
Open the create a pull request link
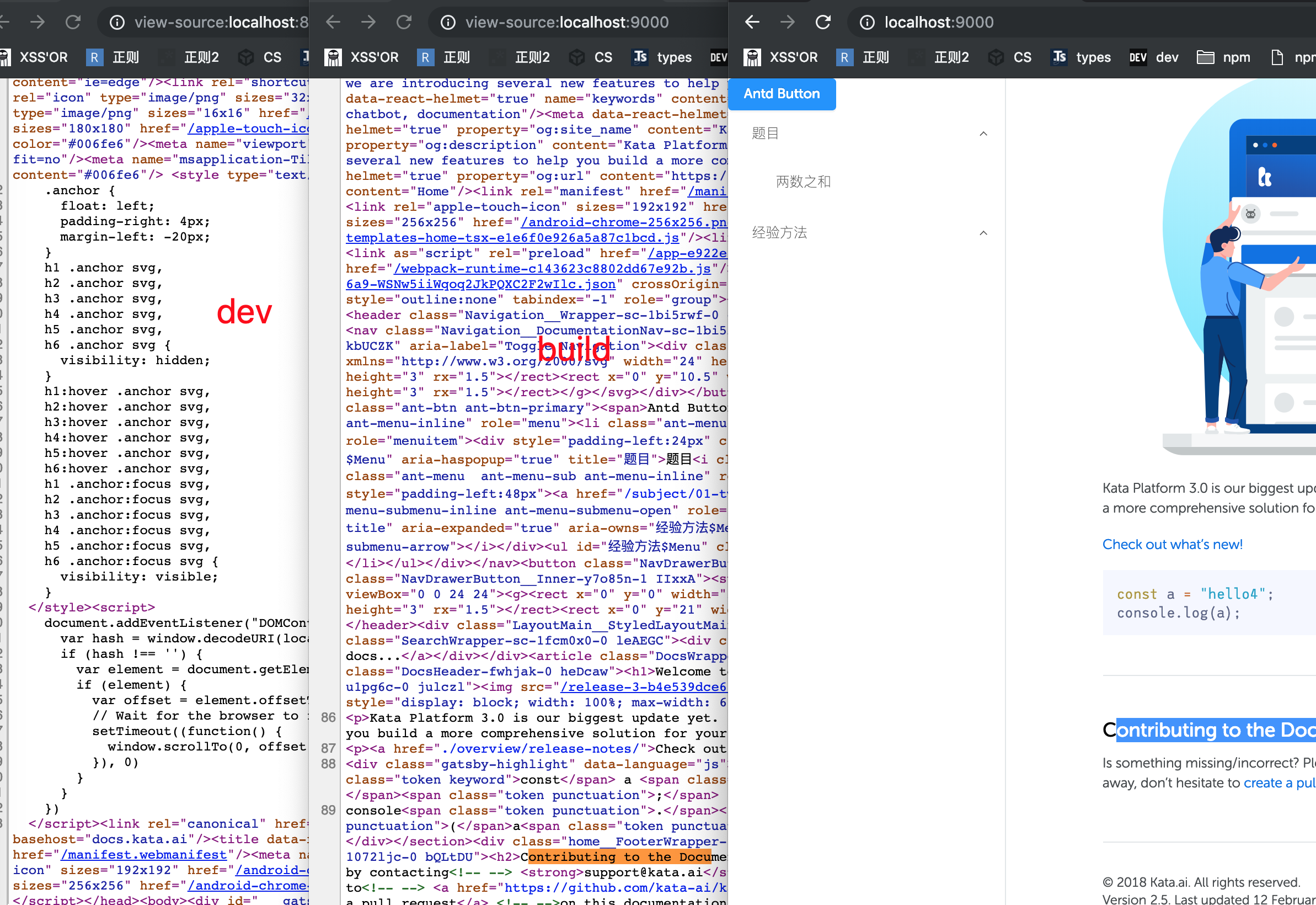1279,783
